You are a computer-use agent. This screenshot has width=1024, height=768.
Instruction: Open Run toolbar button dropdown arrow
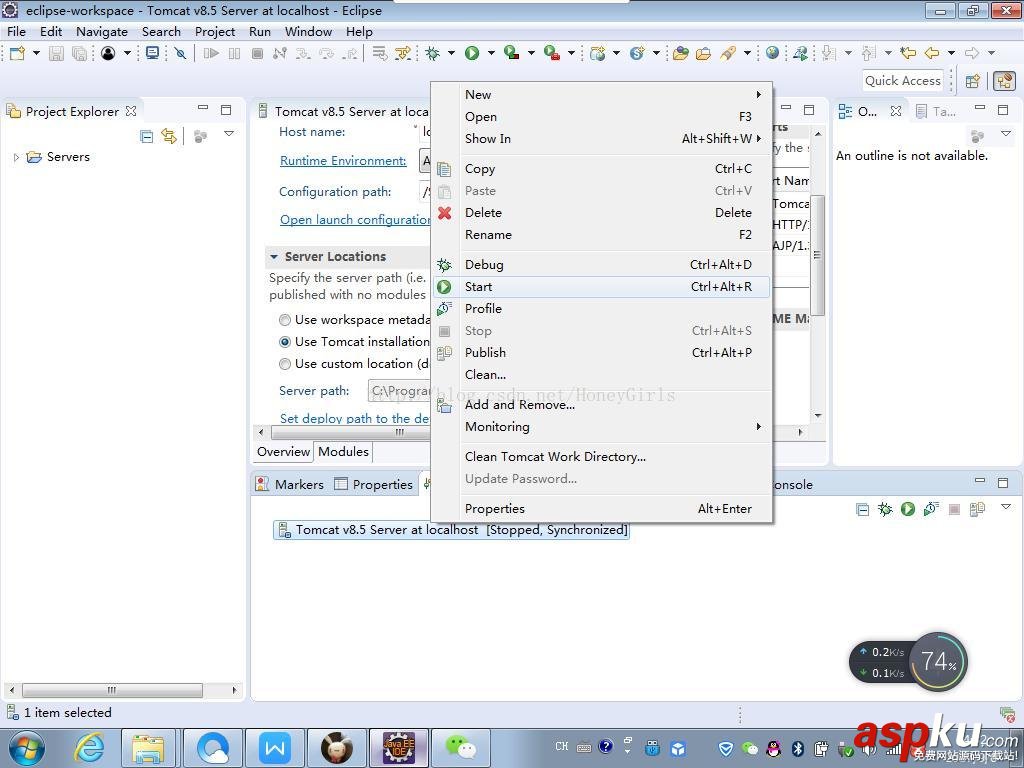pos(490,53)
